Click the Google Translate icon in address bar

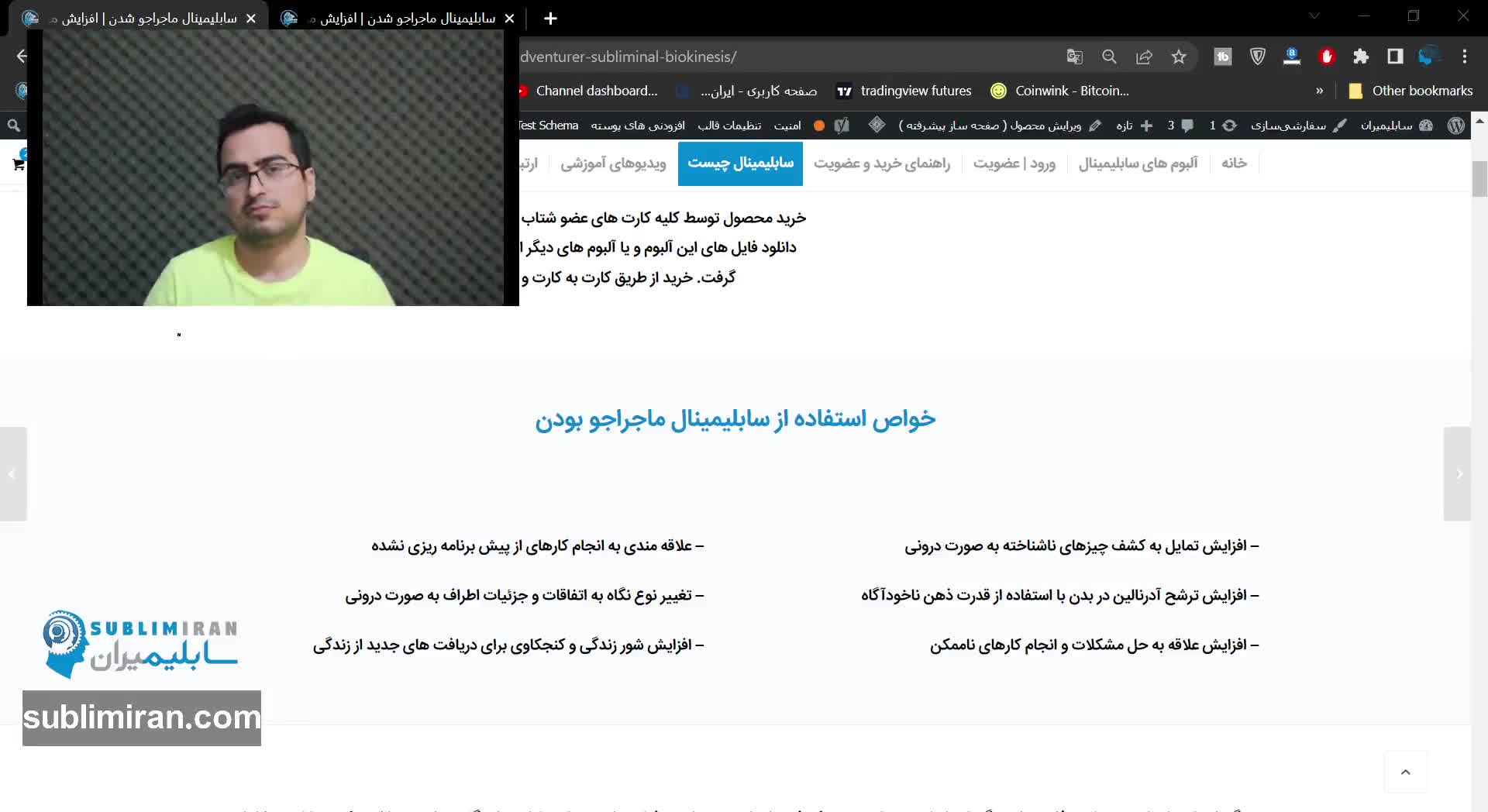[1074, 57]
